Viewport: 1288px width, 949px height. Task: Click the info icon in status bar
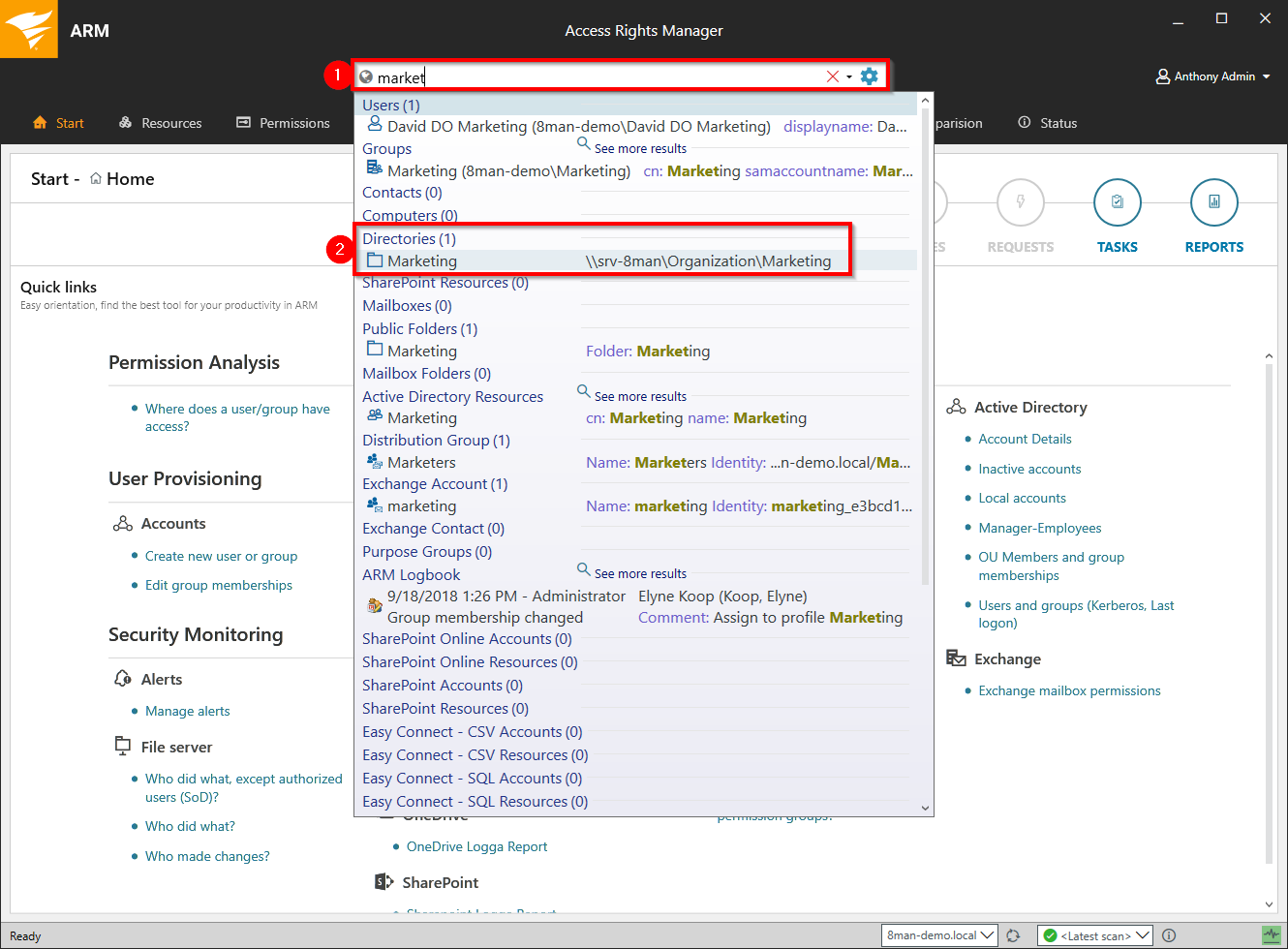click(1169, 935)
